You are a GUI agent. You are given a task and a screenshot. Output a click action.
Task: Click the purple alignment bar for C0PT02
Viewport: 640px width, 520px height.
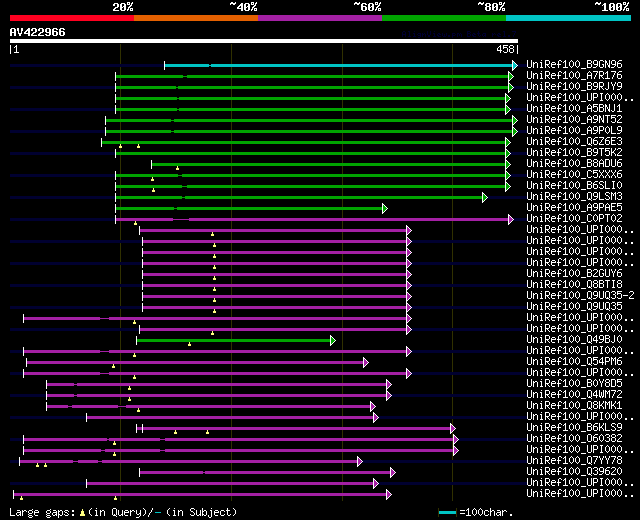312,220
